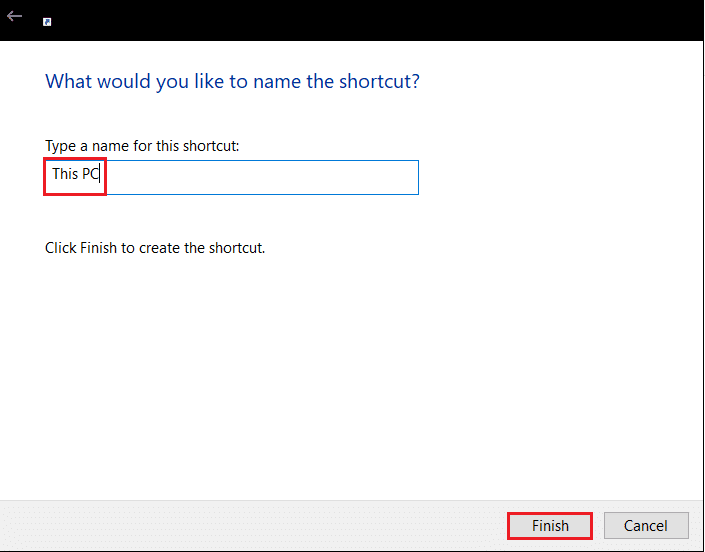Click Finish to create the shortcut
This screenshot has width=705, height=552.
click(x=550, y=525)
